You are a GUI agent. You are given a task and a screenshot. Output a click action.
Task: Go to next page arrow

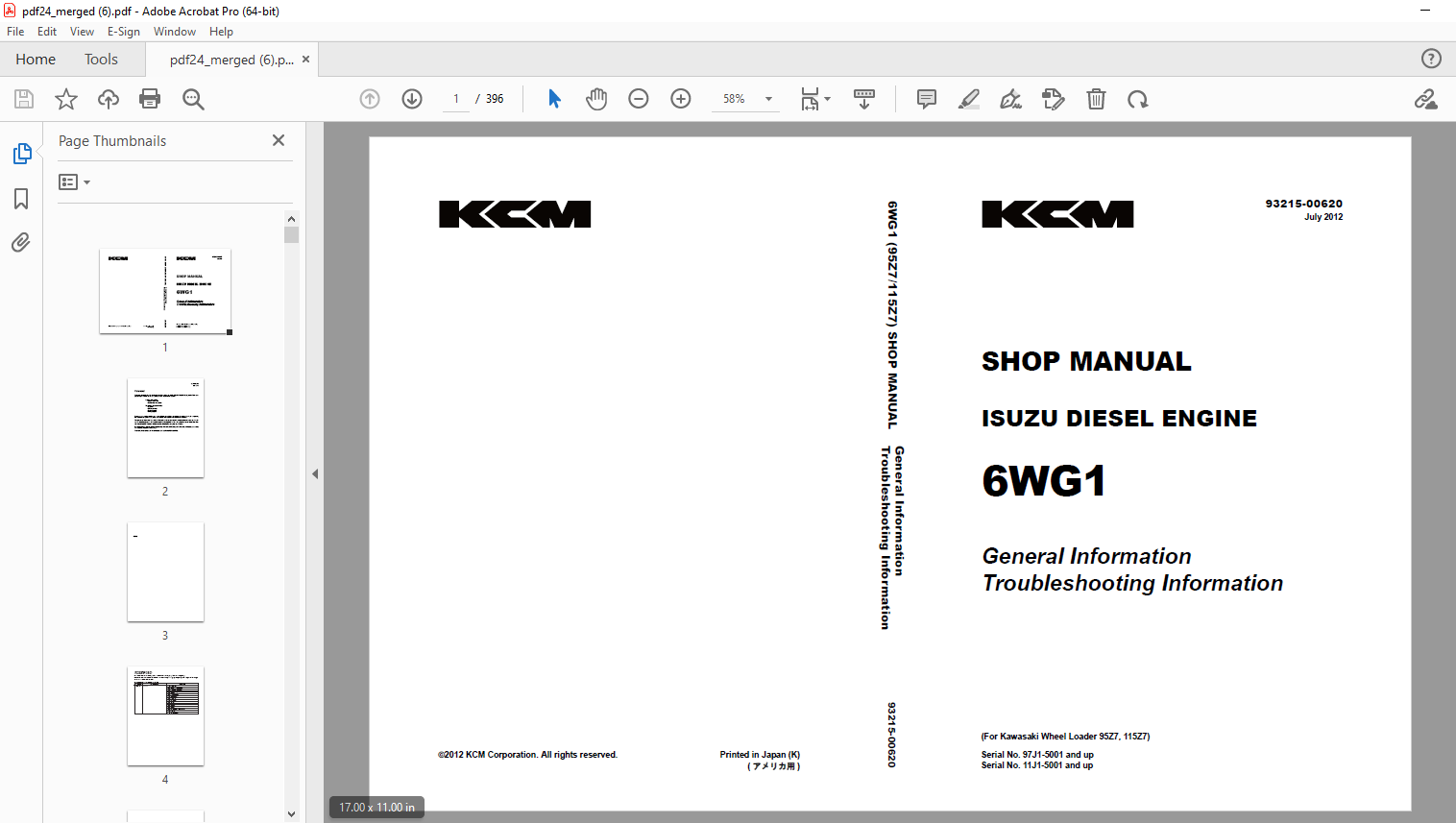(412, 99)
